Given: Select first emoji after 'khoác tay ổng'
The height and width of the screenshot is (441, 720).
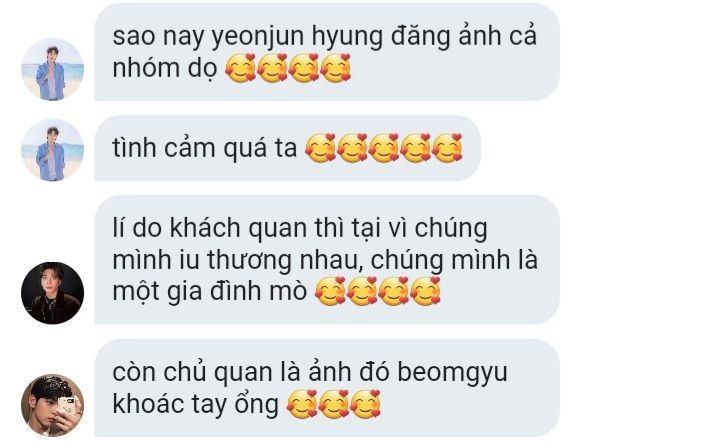Looking at the screenshot, I should [302, 404].
